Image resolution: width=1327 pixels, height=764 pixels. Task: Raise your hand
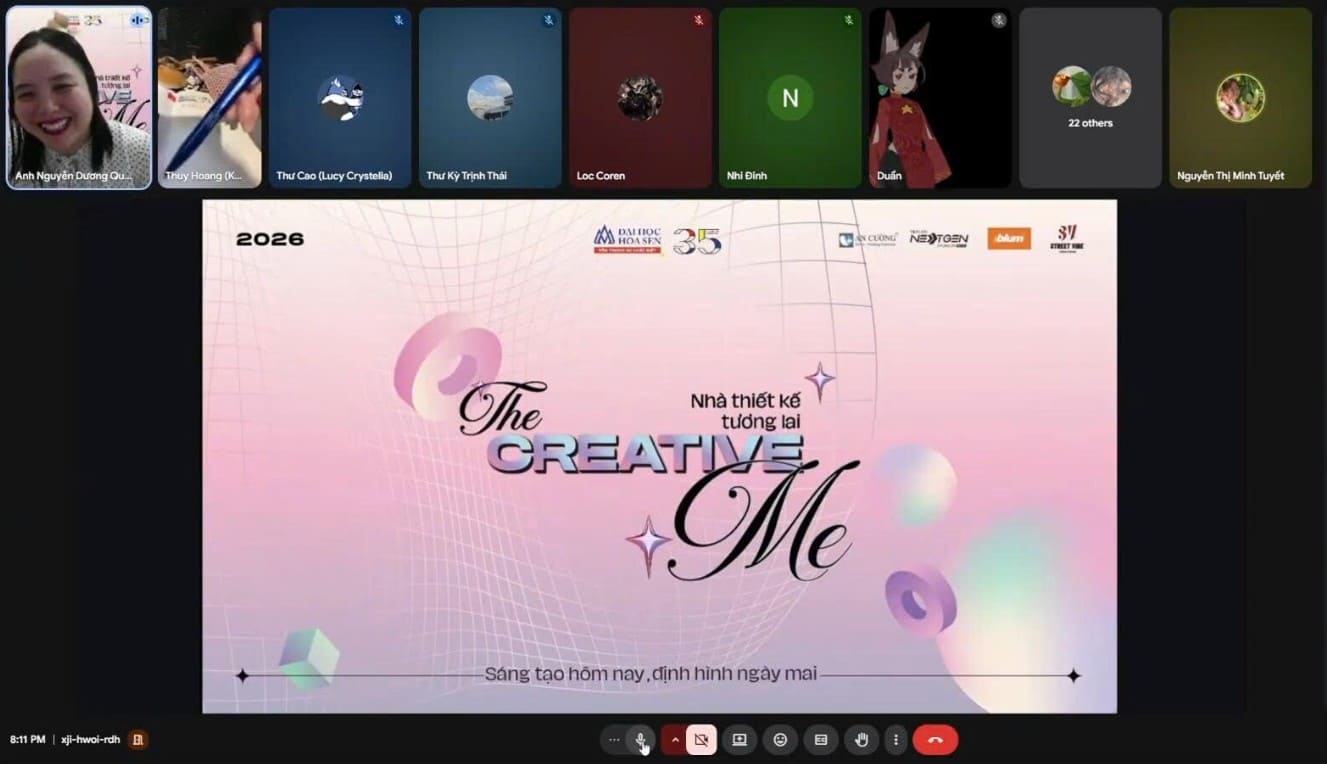(861, 740)
